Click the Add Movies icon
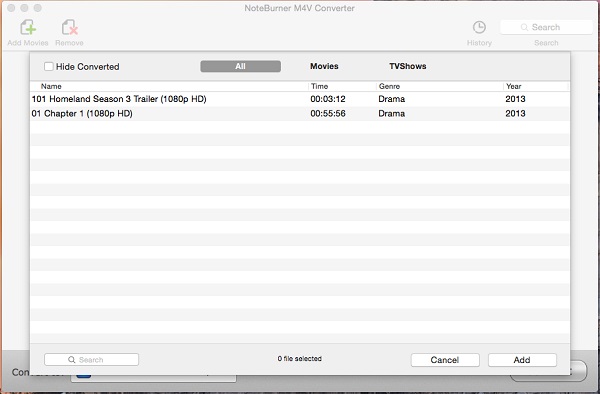This screenshot has height=394, width=600. (28, 28)
